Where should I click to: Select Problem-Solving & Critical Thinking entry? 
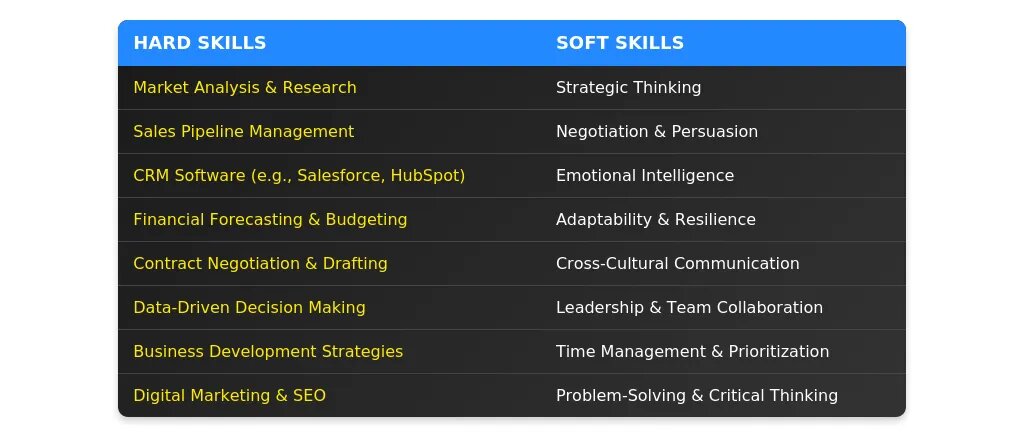[x=697, y=396]
